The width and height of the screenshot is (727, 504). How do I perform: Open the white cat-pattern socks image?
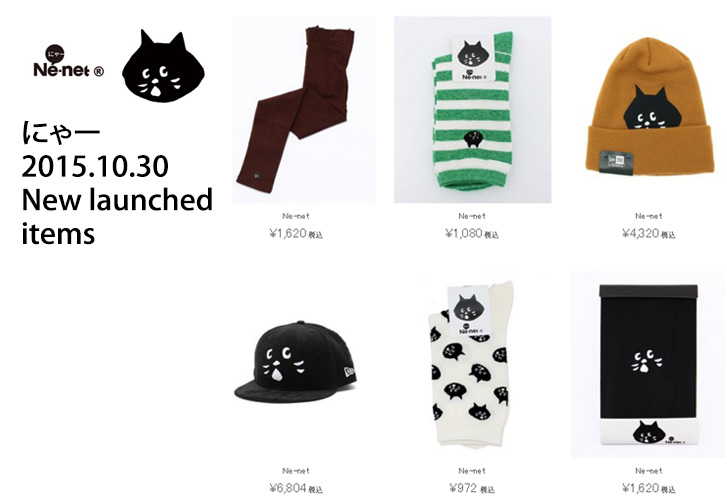point(471,364)
